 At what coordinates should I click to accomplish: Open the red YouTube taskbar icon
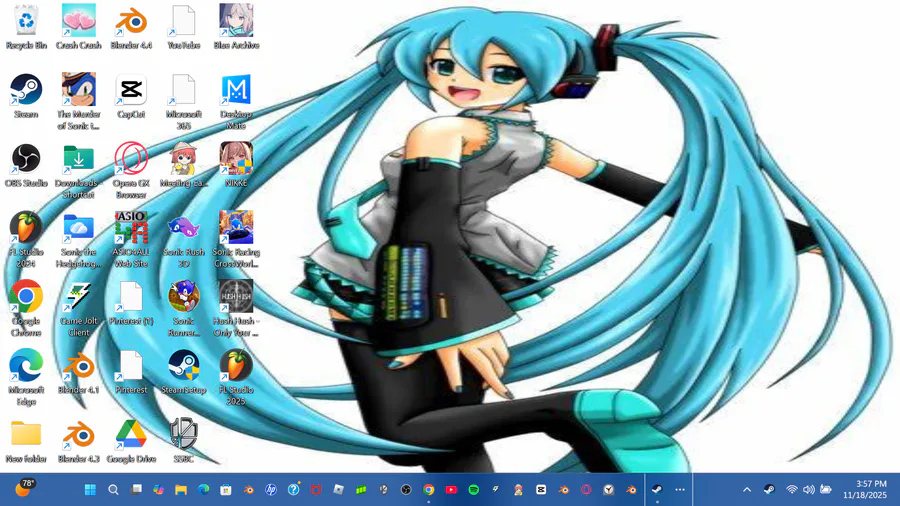pyautogui.click(x=451, y=489)
